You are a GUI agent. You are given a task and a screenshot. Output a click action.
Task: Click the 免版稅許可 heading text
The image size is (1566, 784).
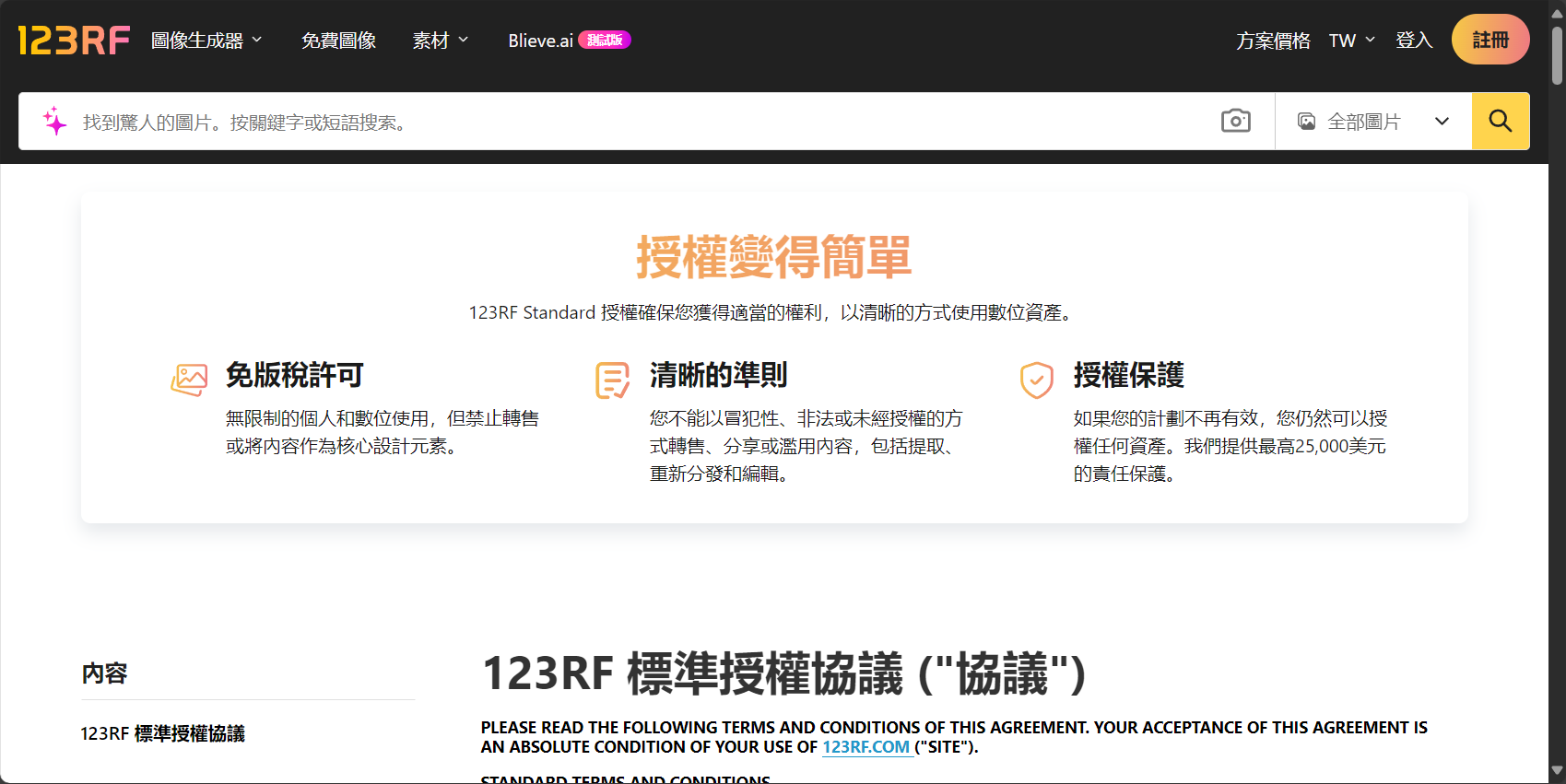[295, 375]
